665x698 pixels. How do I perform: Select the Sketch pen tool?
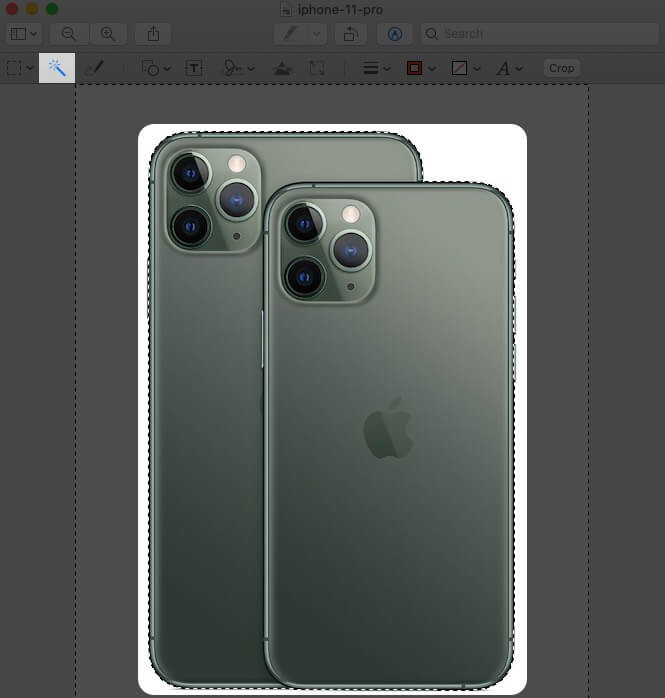click(94, 68)
